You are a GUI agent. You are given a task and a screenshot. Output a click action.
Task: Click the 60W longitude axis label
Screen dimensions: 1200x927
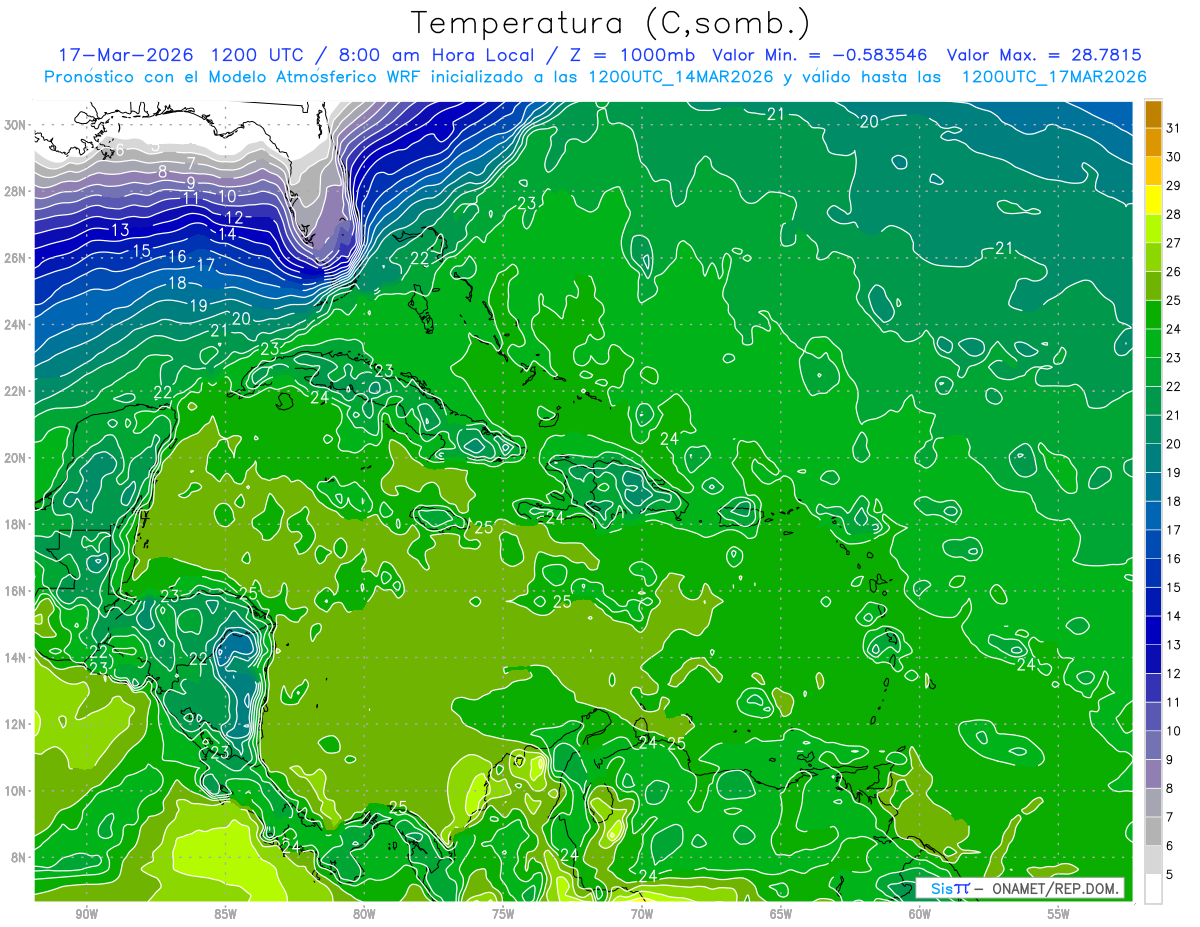(x=920, y=914)
